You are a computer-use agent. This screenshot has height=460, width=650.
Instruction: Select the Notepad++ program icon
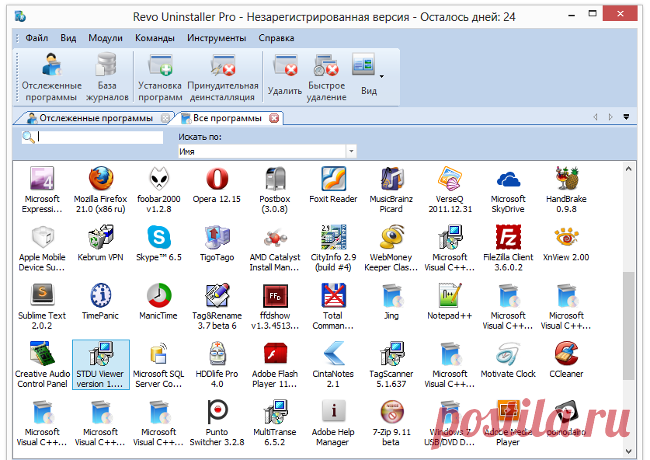click(451, 296)
